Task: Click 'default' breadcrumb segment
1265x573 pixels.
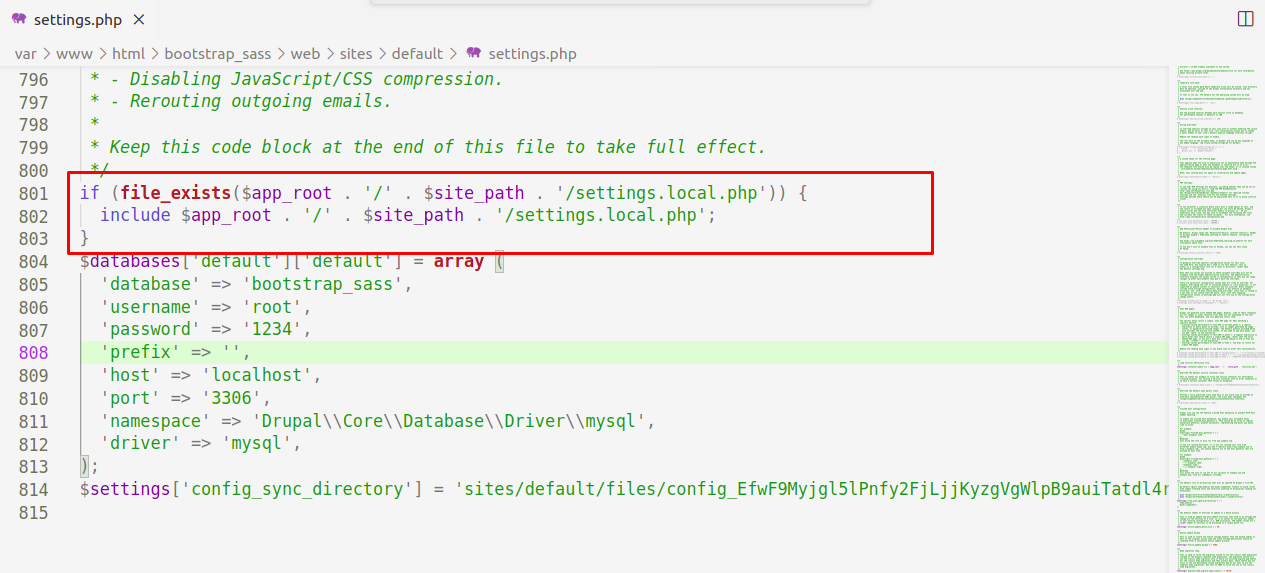Action: (x=417, y=54)
